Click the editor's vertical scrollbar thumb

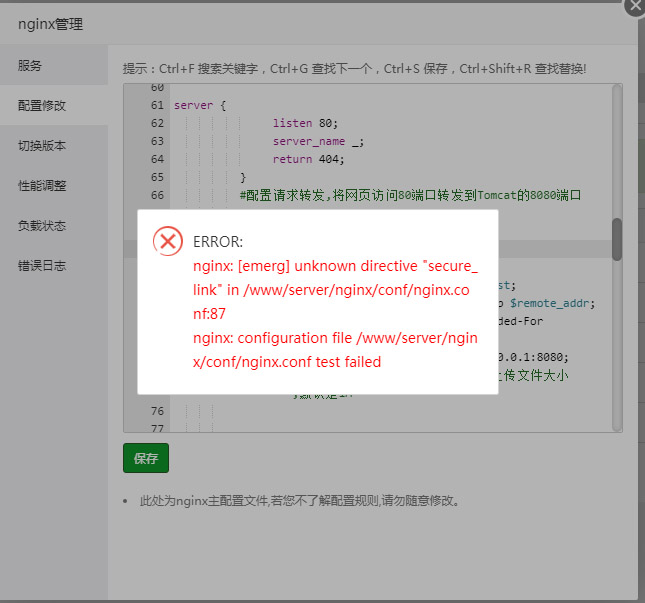(617, 239)
